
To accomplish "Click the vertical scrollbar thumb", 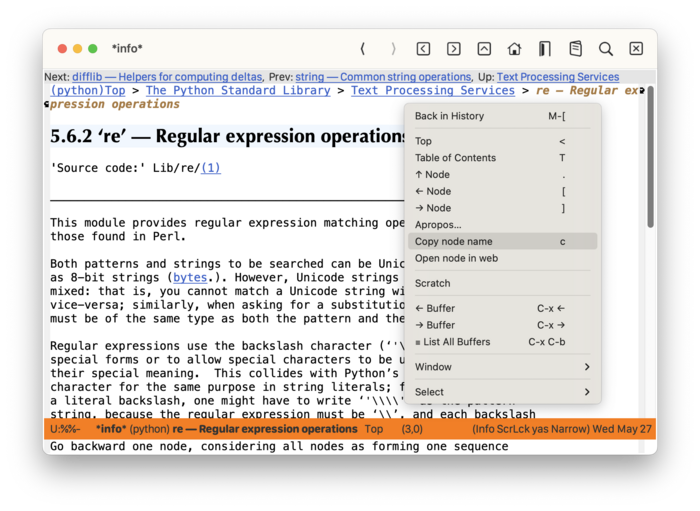I will click(x=651, y=157).
